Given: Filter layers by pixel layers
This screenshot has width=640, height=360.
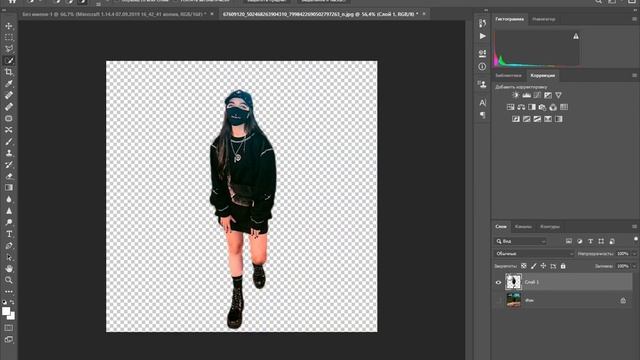Looking at the screenshot, I should [x=569, y=241].
